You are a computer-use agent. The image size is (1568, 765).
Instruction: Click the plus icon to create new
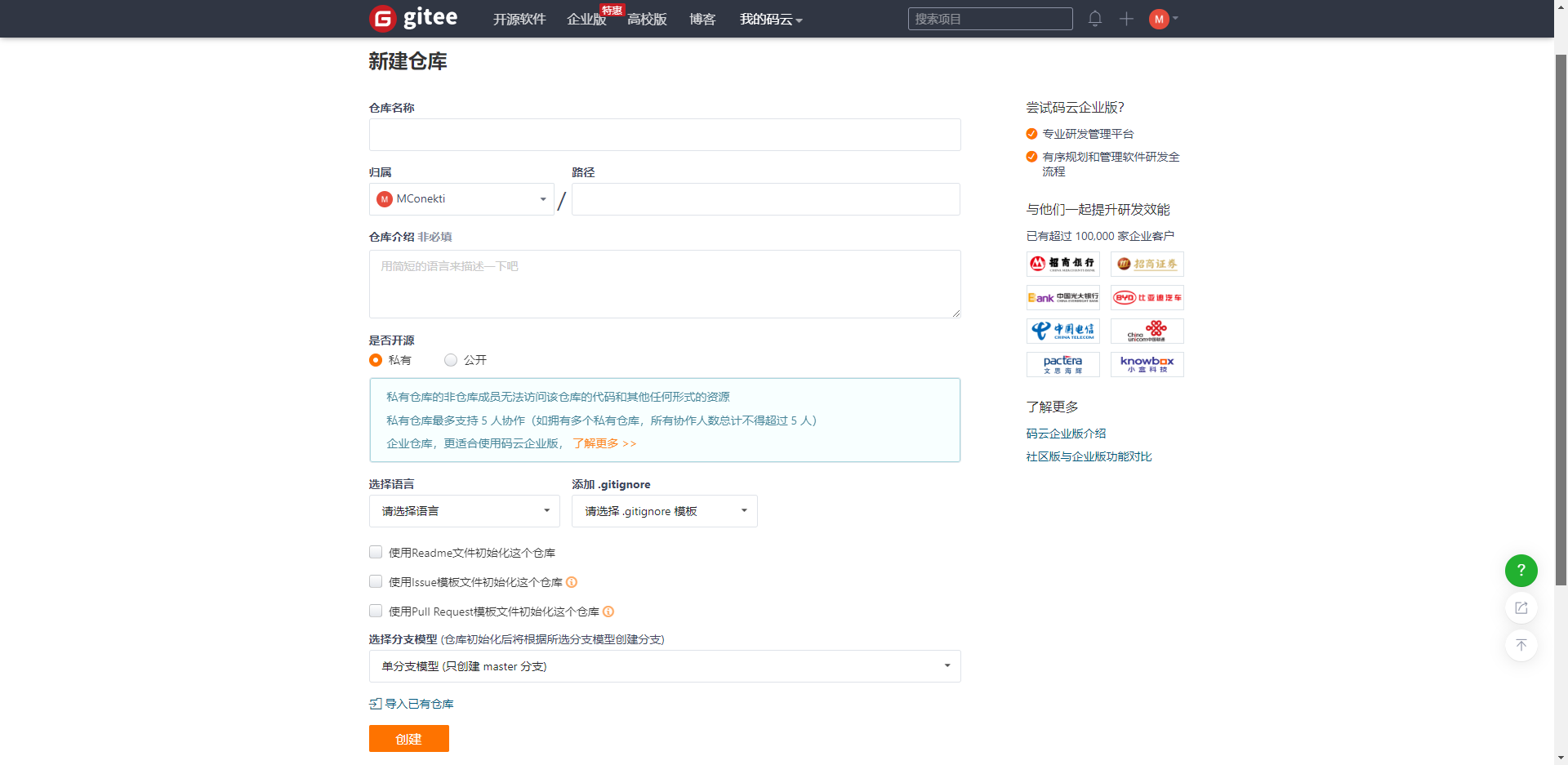coord(1126,19)
